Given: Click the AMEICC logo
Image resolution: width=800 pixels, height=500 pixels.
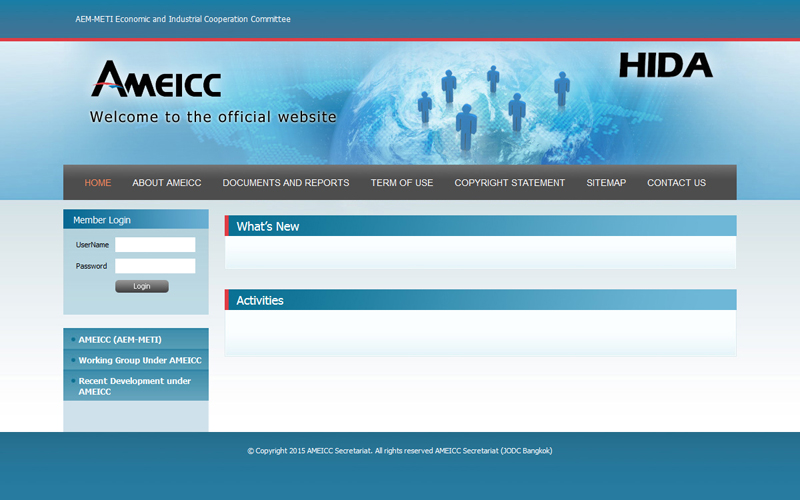Looking at the screenshot, I should 156,79.
